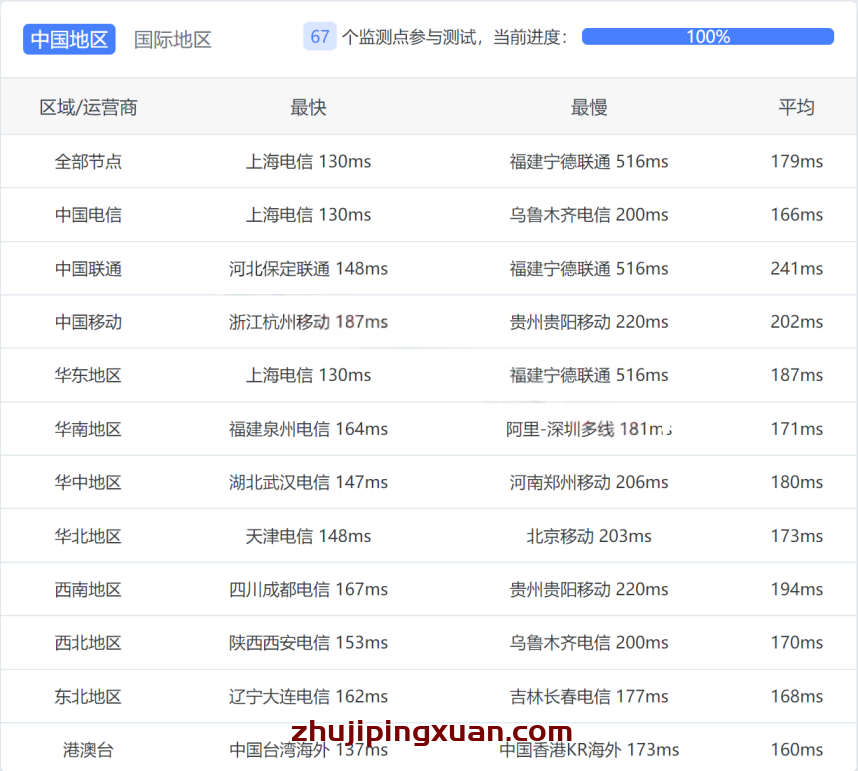The width and height of the screenshot is (858, 771).
Task: Click 贵州贵阳移动 220ms in 中国移动 row
Action: pyautogui.click(x=589, y=322)
